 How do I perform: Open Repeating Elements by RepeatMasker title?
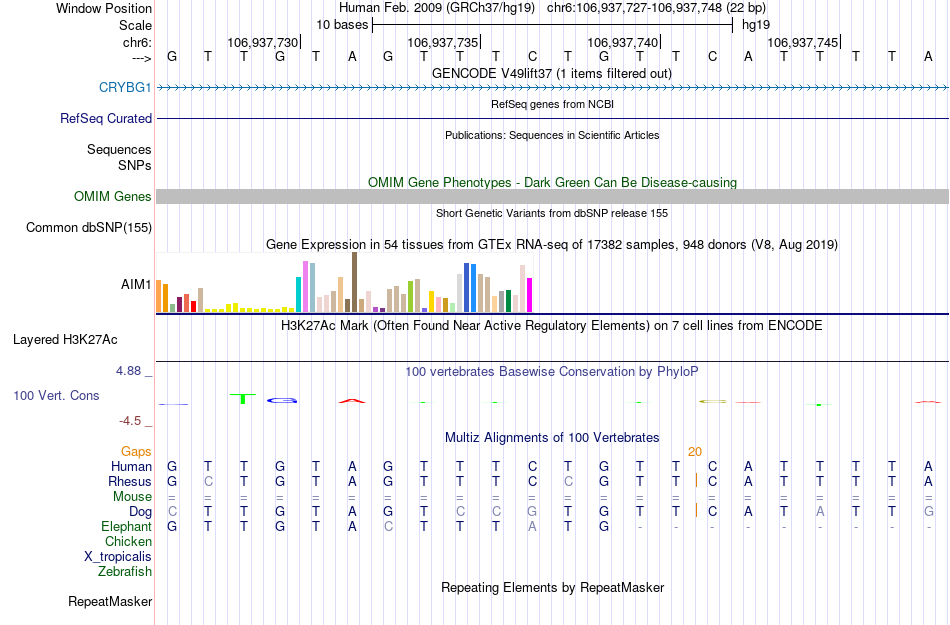click(x=552, y=587)
